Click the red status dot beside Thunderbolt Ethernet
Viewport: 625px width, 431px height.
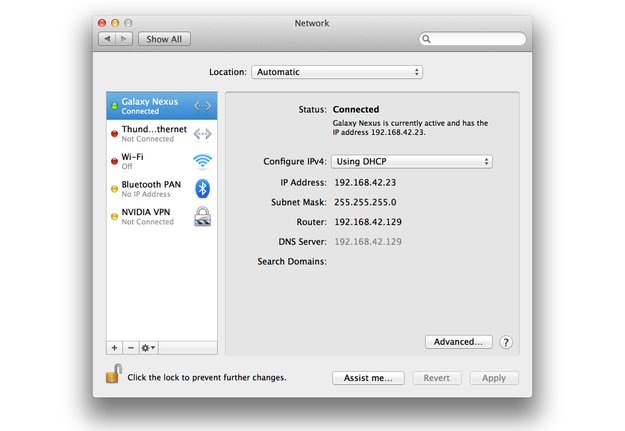click(x=114, y=134)
